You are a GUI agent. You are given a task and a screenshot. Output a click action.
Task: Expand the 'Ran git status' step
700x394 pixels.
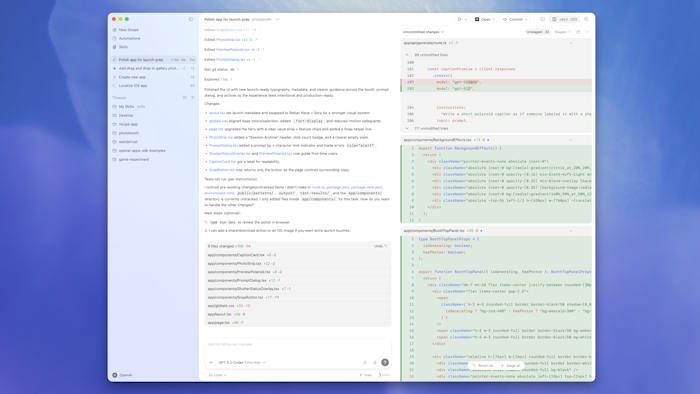[221, 70]
